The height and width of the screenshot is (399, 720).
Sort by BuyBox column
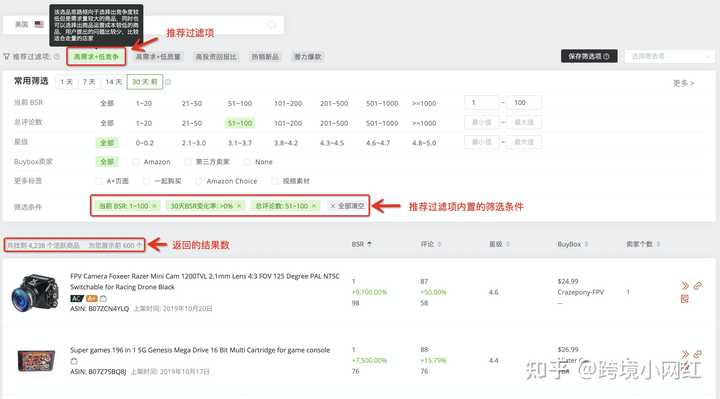point(586,244)
